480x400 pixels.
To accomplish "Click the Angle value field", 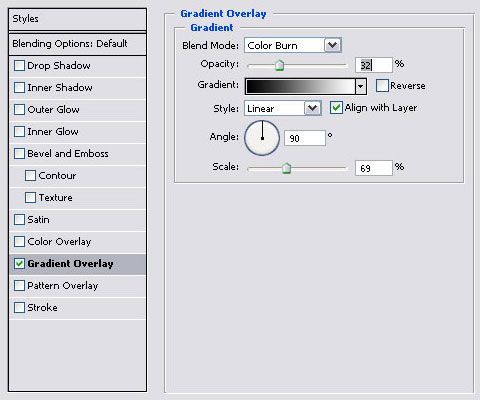I will point(305,138).
